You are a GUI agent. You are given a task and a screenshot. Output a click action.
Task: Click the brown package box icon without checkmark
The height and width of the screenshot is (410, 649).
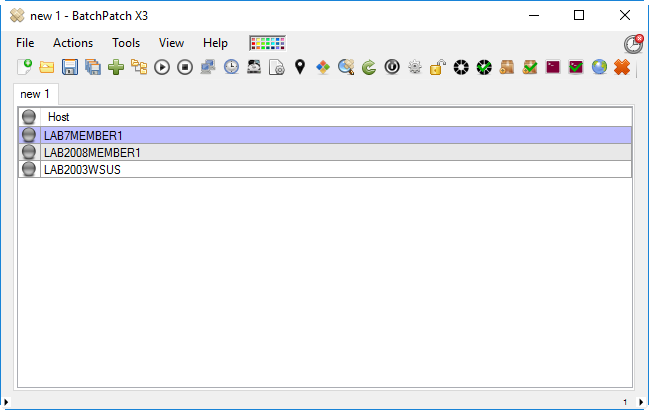(507, 67)
